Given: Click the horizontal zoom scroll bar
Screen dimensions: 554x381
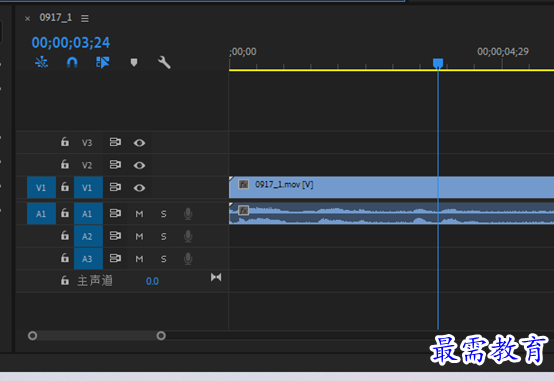Looking at the screenshot, I should tap(97, 335).
